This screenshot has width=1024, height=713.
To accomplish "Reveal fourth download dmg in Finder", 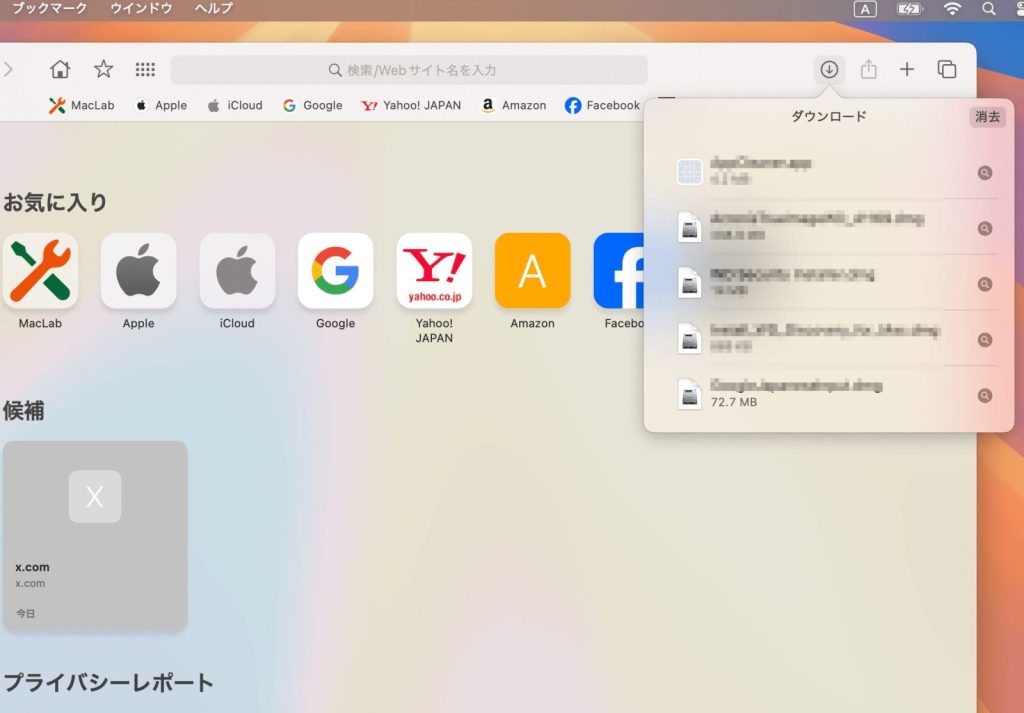I will [x=984, y=340].
